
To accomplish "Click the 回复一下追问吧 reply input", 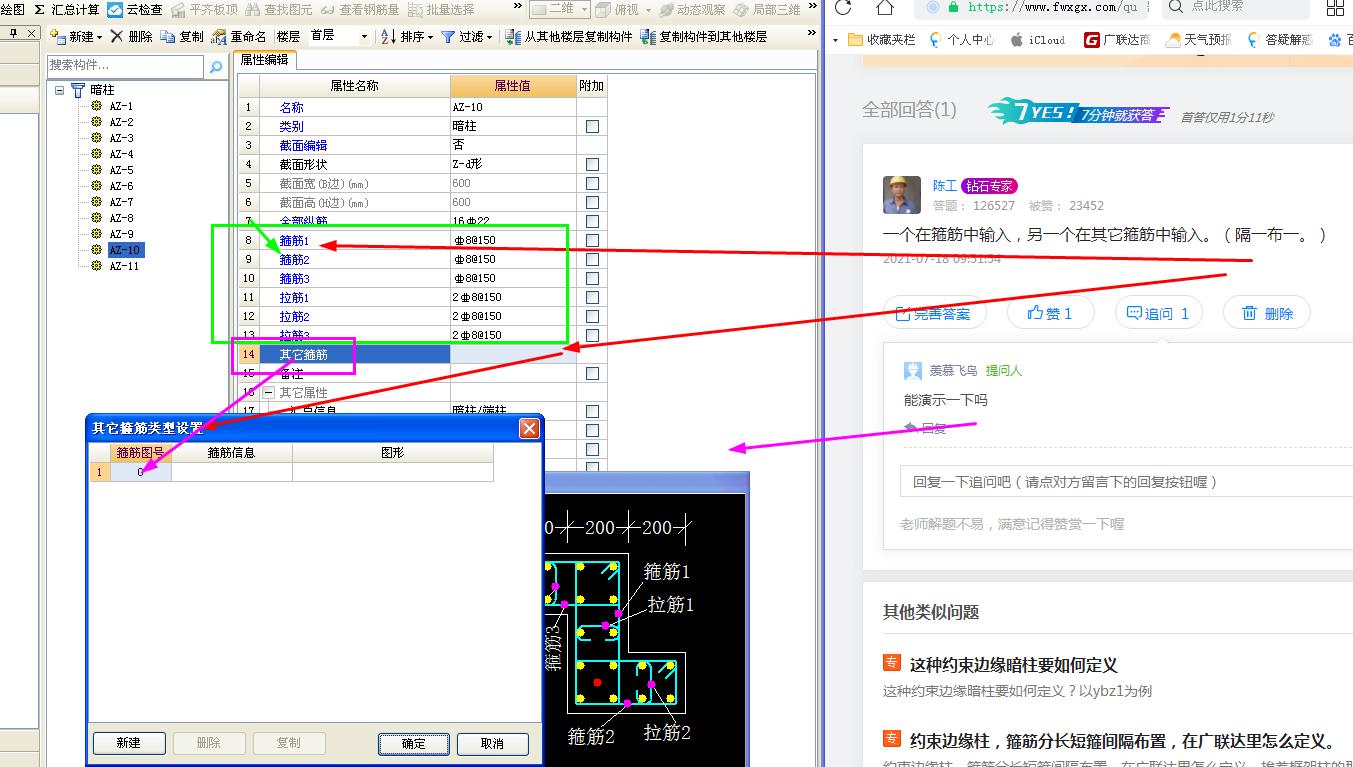I will coord(1126,482).
